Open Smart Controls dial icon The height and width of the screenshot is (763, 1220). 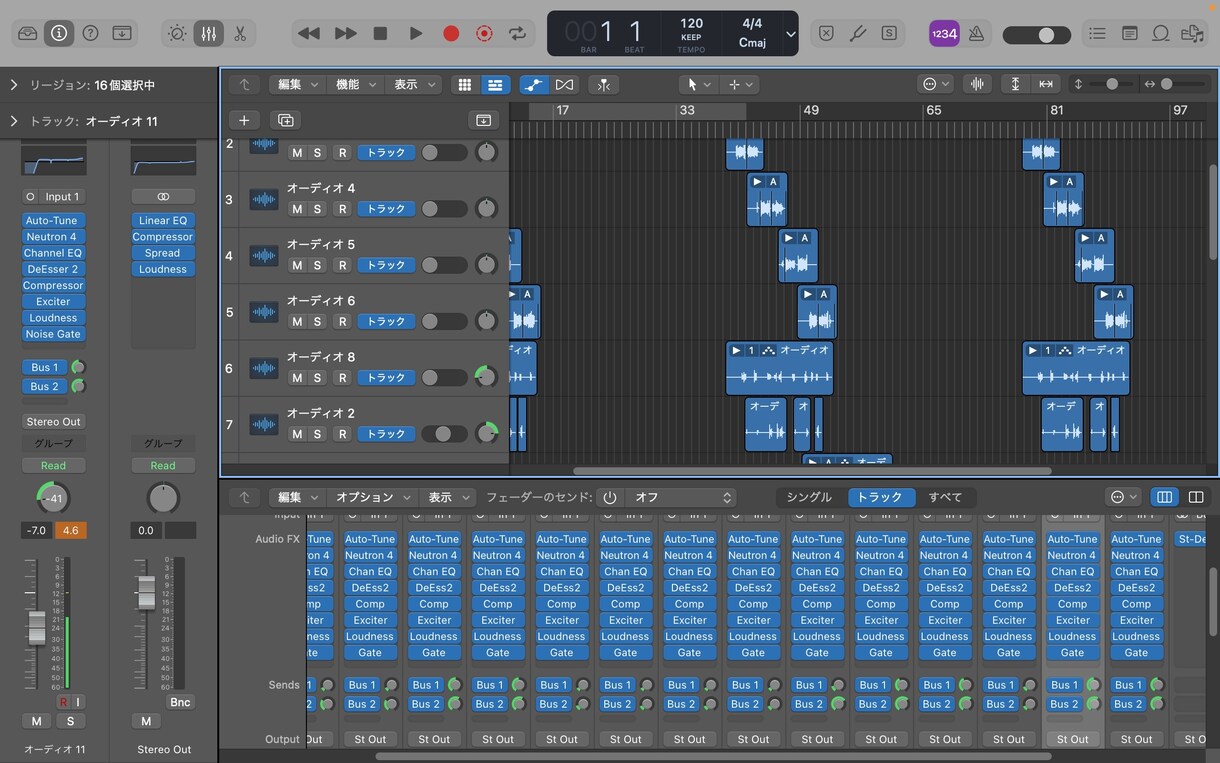pos(177,33)
